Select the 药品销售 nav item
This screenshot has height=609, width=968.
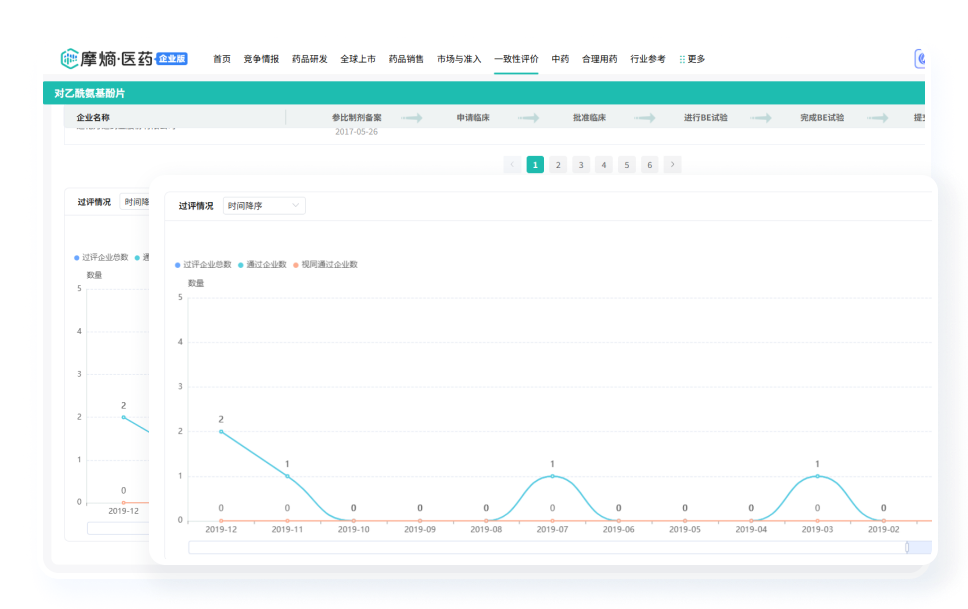point(406,59)
